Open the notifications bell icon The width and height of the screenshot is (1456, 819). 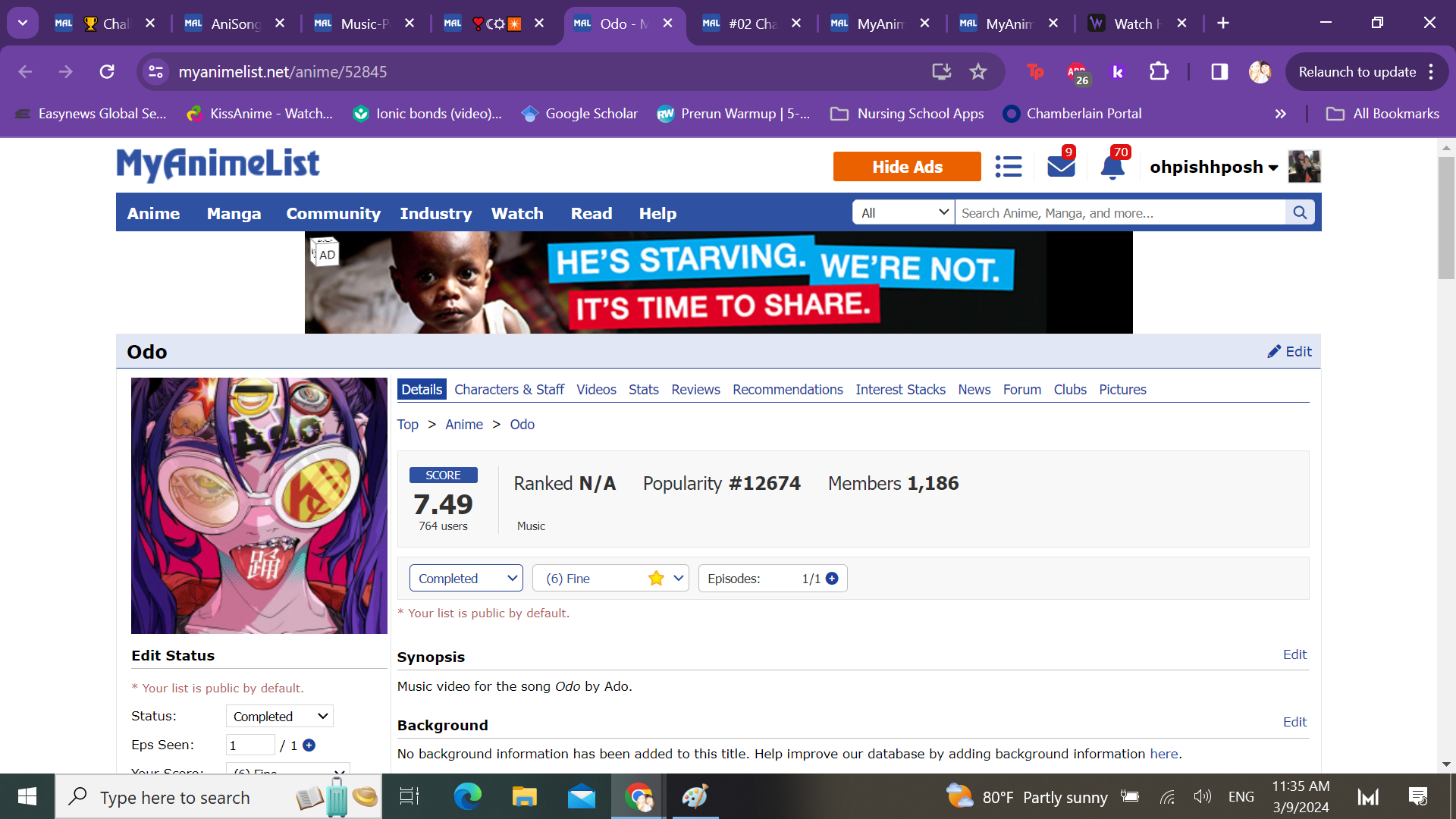(x=1112, y=167)
